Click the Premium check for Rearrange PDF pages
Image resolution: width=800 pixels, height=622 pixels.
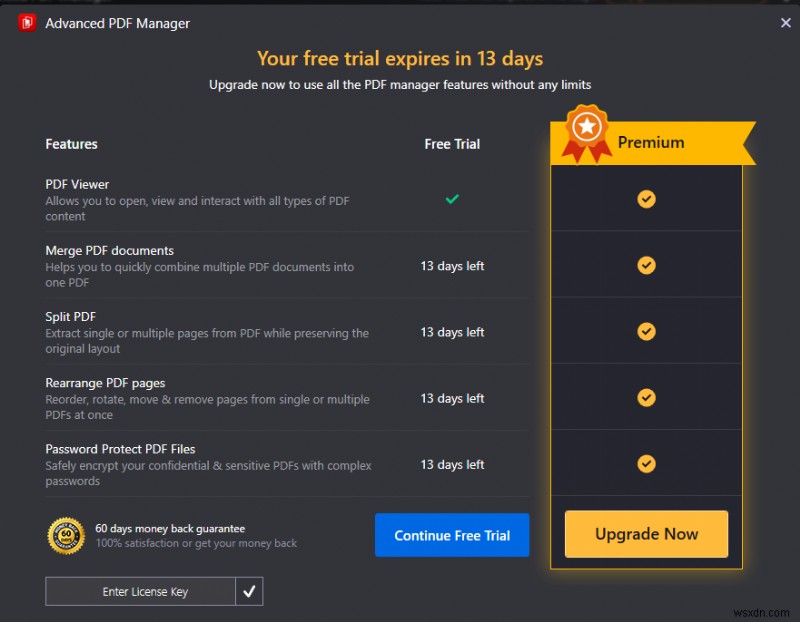(646, 397)
